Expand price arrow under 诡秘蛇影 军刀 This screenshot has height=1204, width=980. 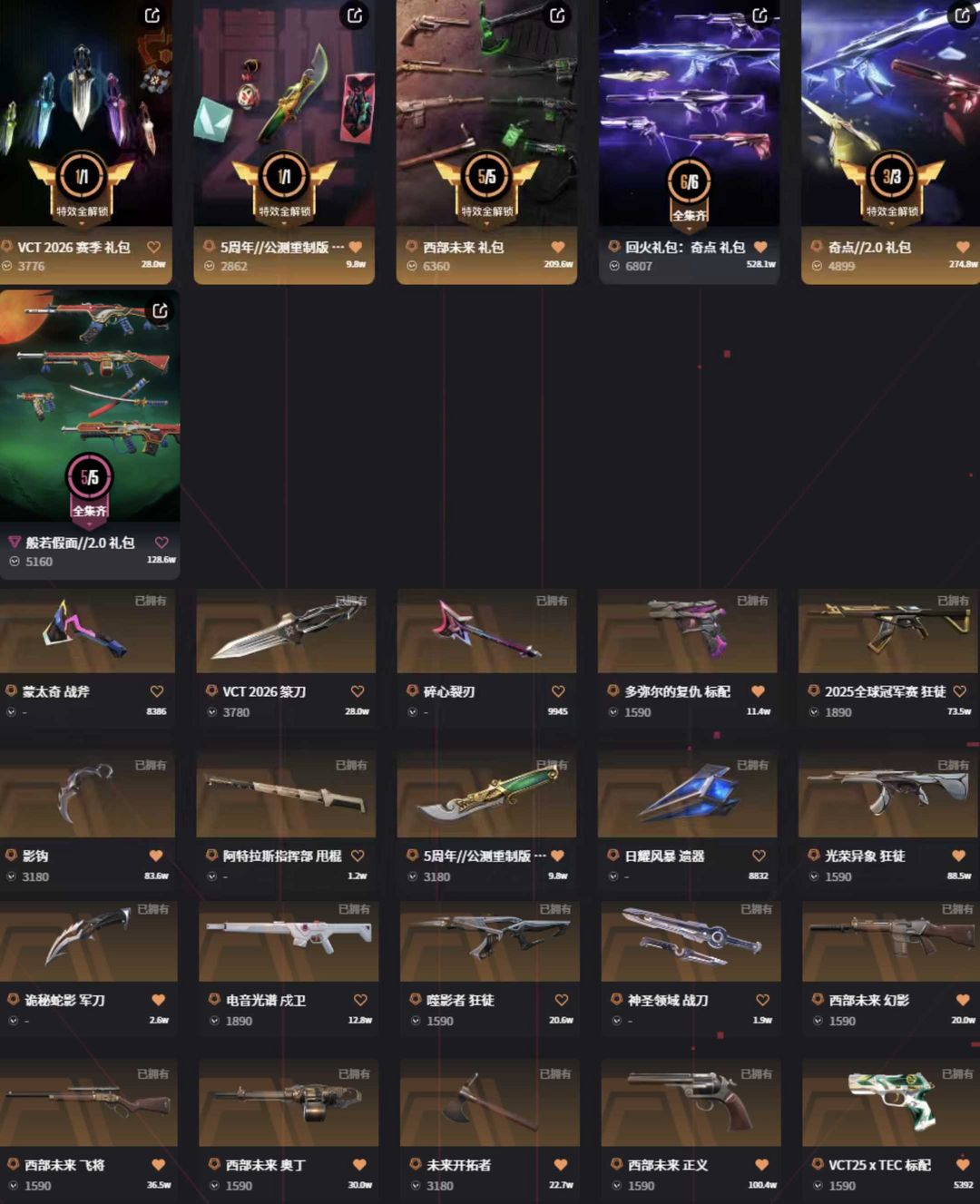pos(14,1021)
